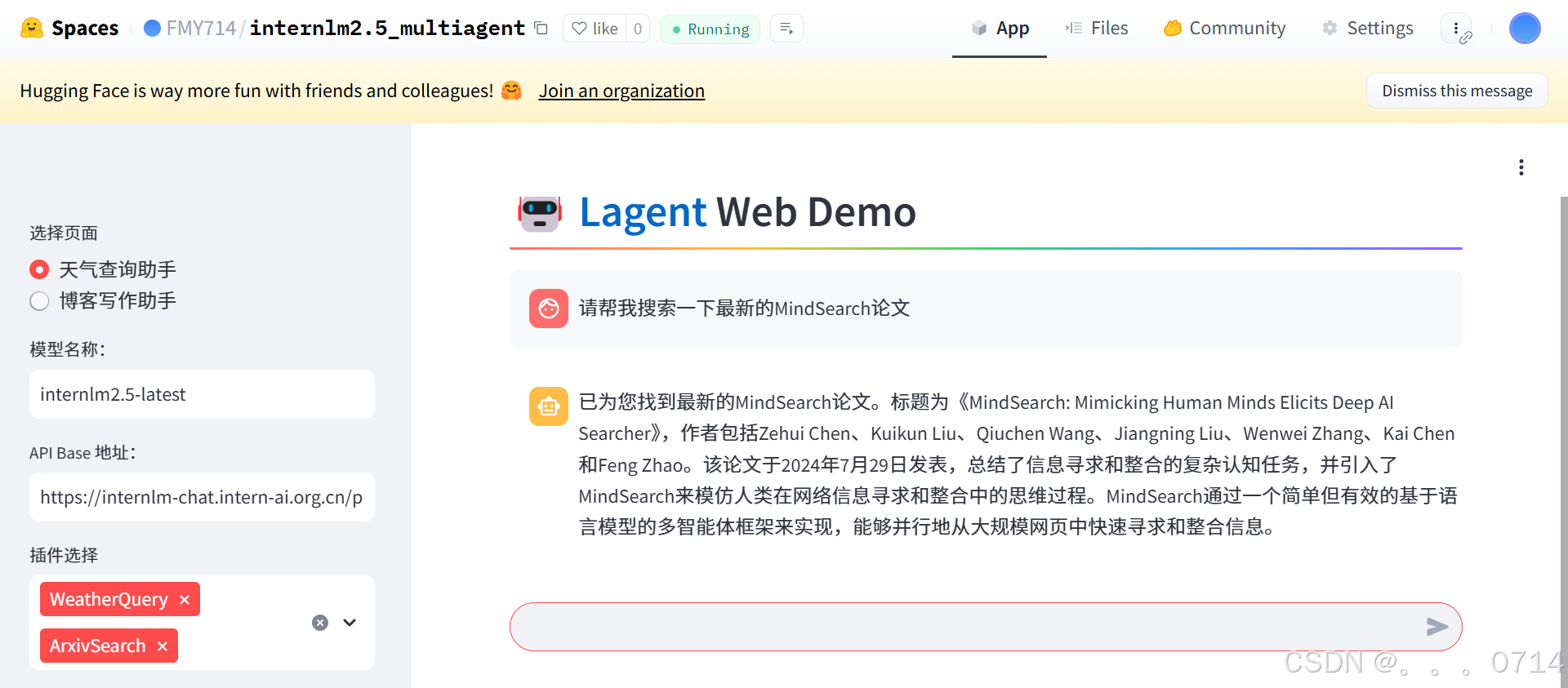Click the Lagent robot logo
1568x688 pixels.
(x=540, y=213)
